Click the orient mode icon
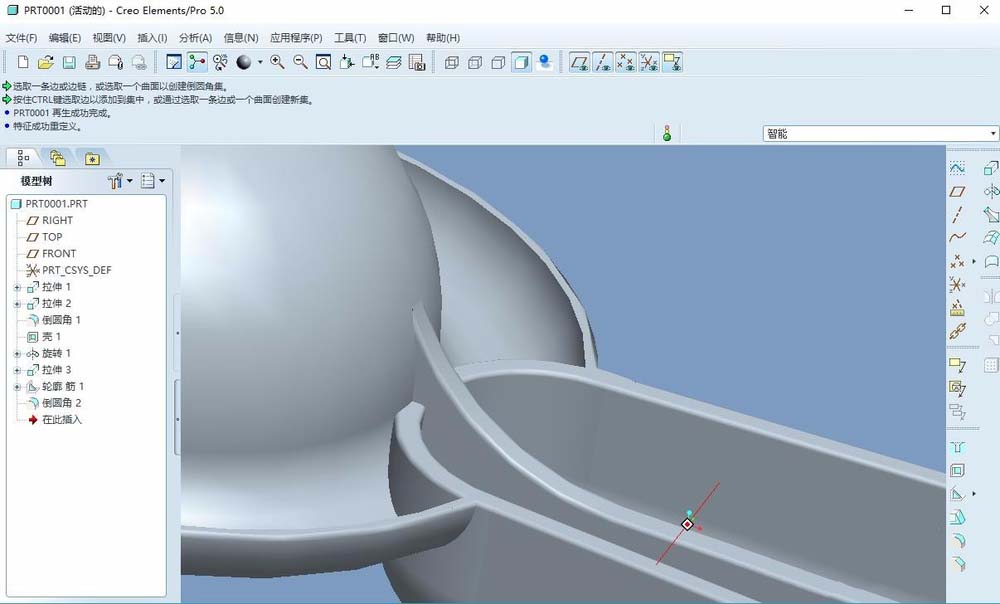 220,62
